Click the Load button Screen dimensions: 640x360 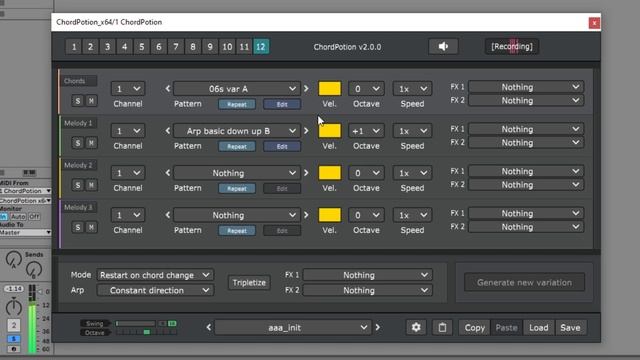(539, 327)
